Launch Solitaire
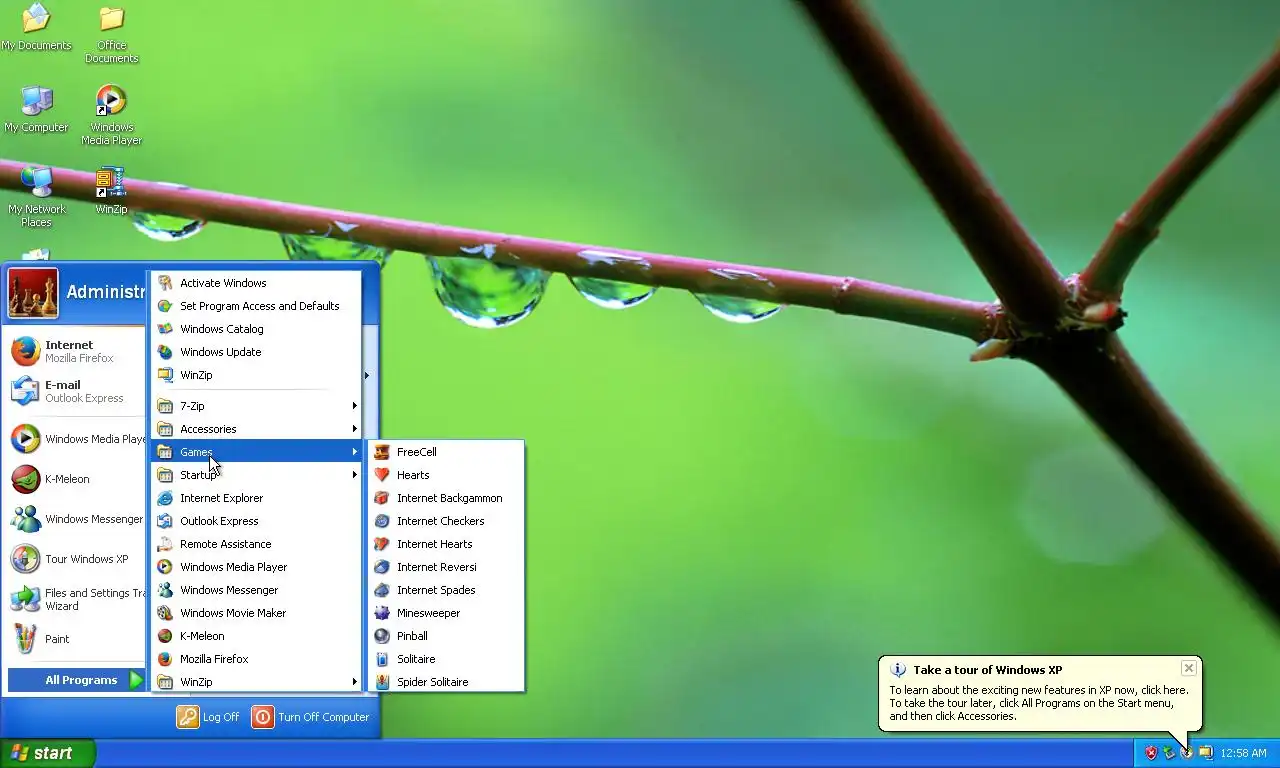The height and width of the screenshot is (768, 1280). [446, 659]
